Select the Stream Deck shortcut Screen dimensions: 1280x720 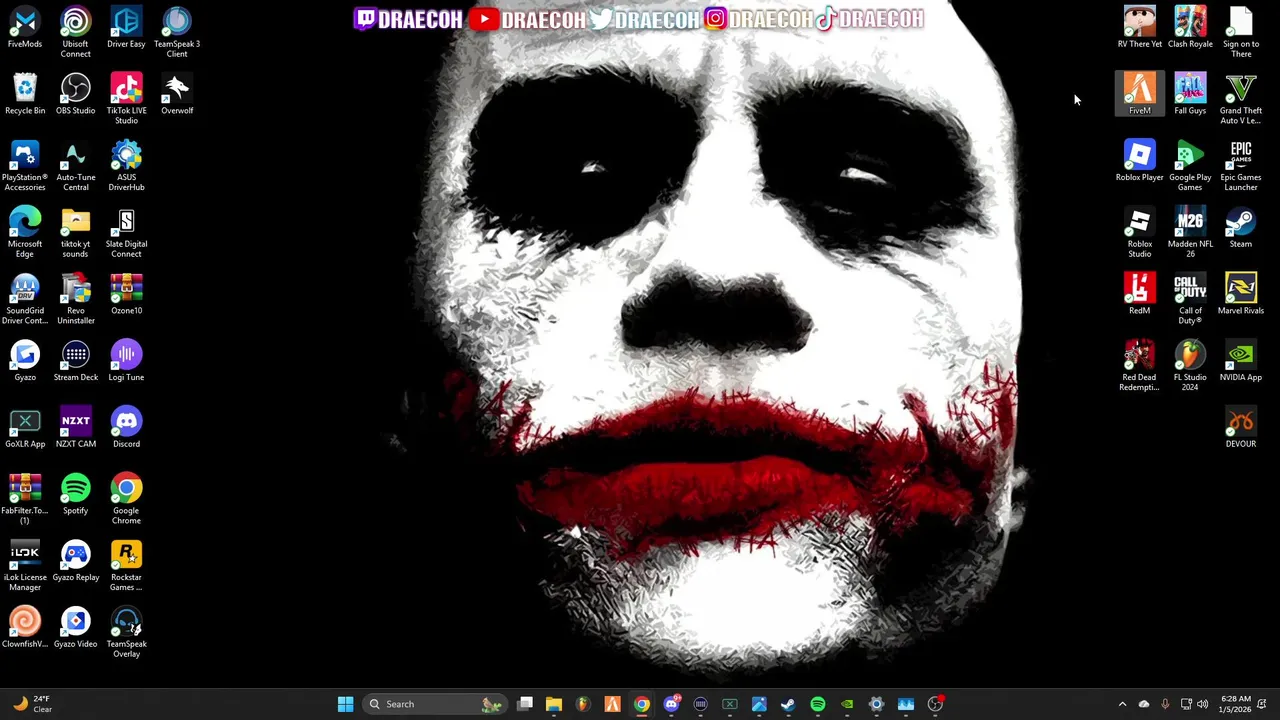click(x=76, y=361)
